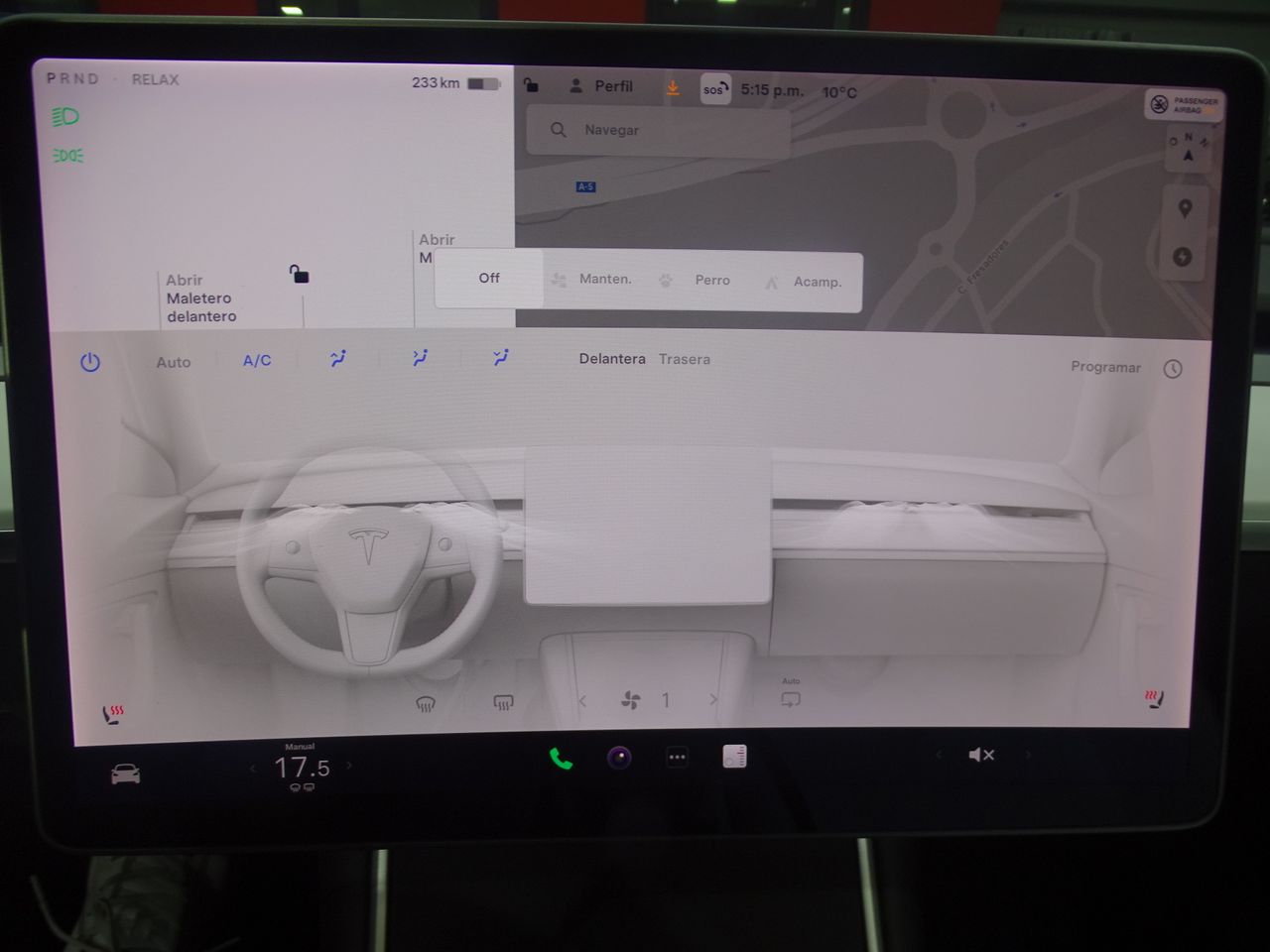Click the clock icon beside Programar
The width and height of the screenshot is (1270, 952).
1173,369
